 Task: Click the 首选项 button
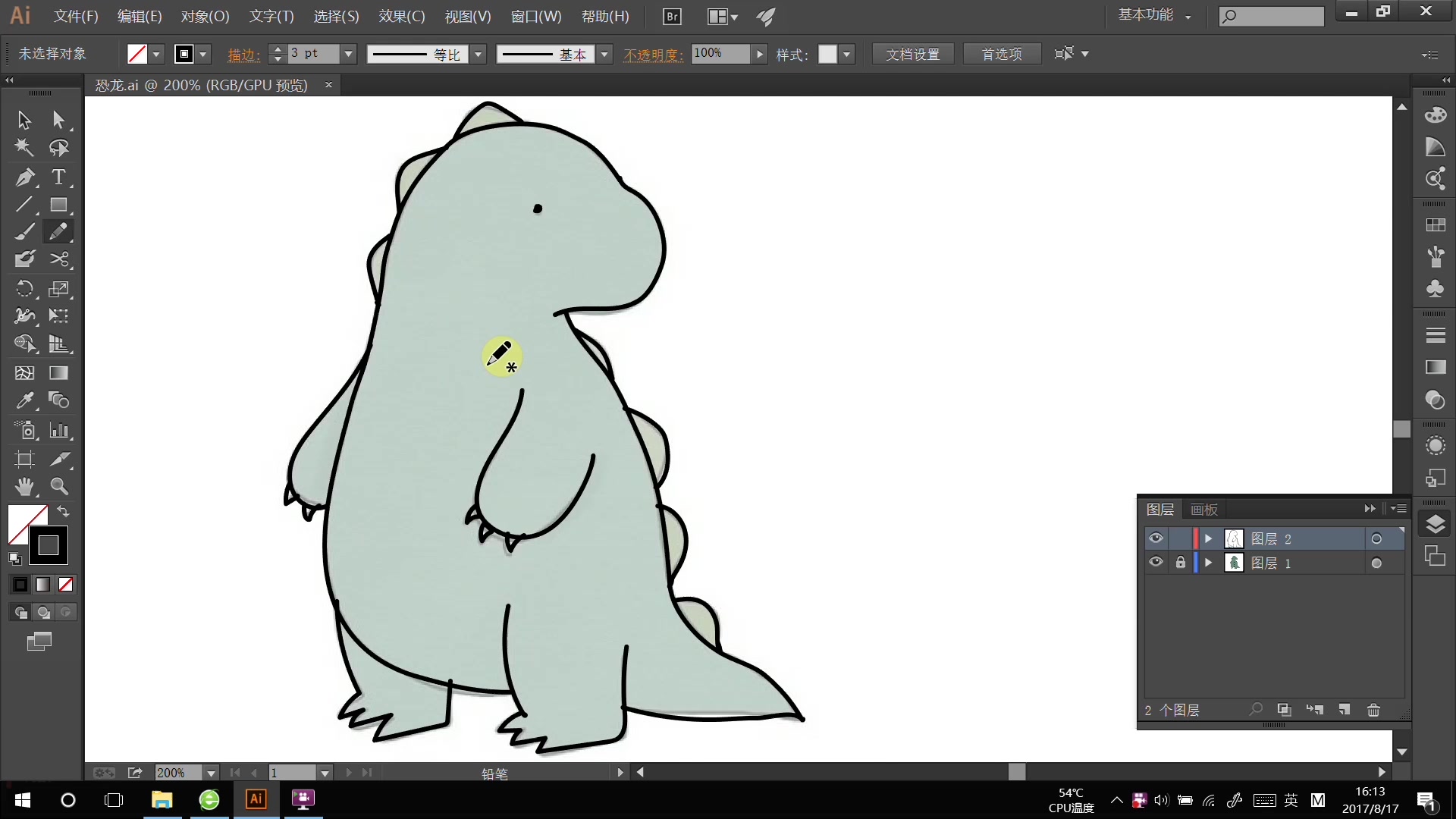coord(999,54)
